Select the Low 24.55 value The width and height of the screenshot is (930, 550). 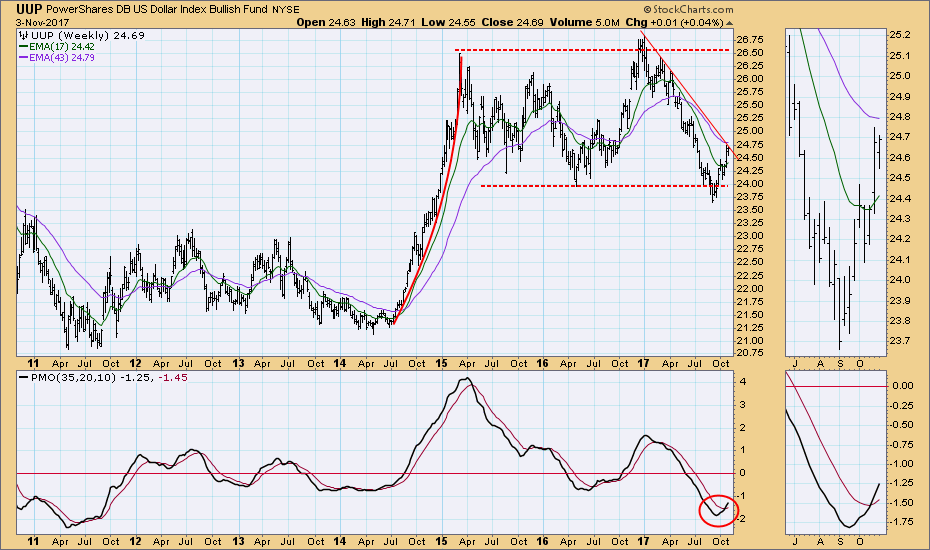pos(449,23)
